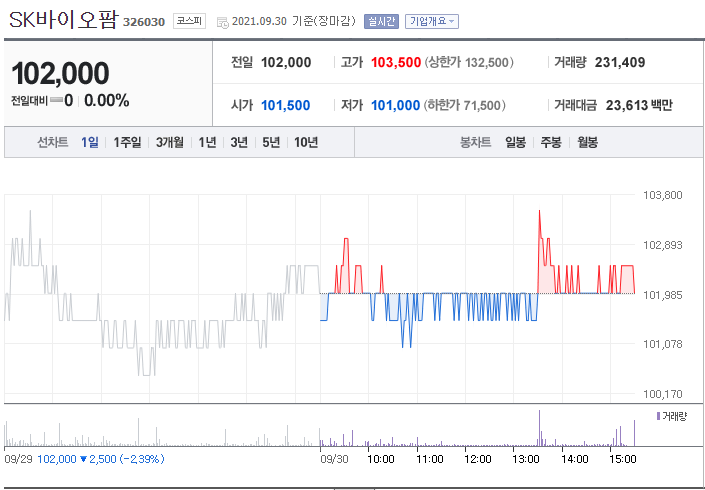Click the 102,893 y-axis label
The height and width of the screenshot is (490, 705).
[663, 245]
